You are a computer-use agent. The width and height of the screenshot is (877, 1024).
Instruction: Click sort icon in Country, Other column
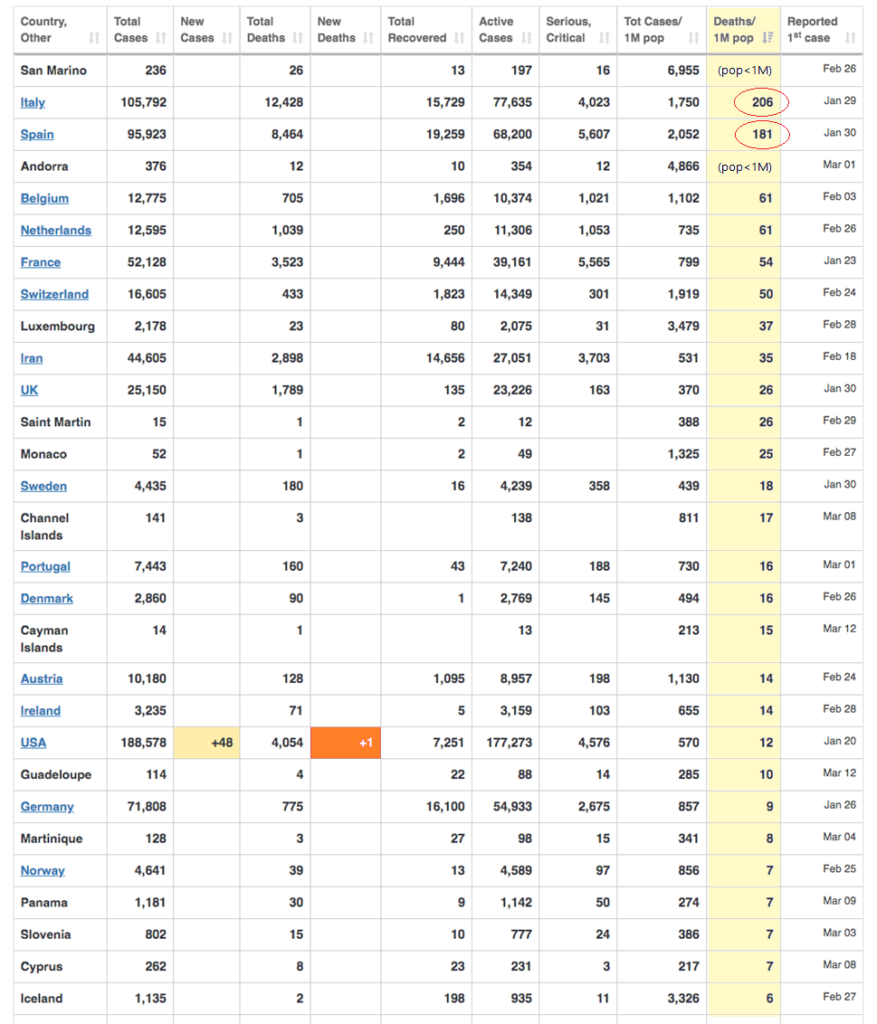pos(94,38)
